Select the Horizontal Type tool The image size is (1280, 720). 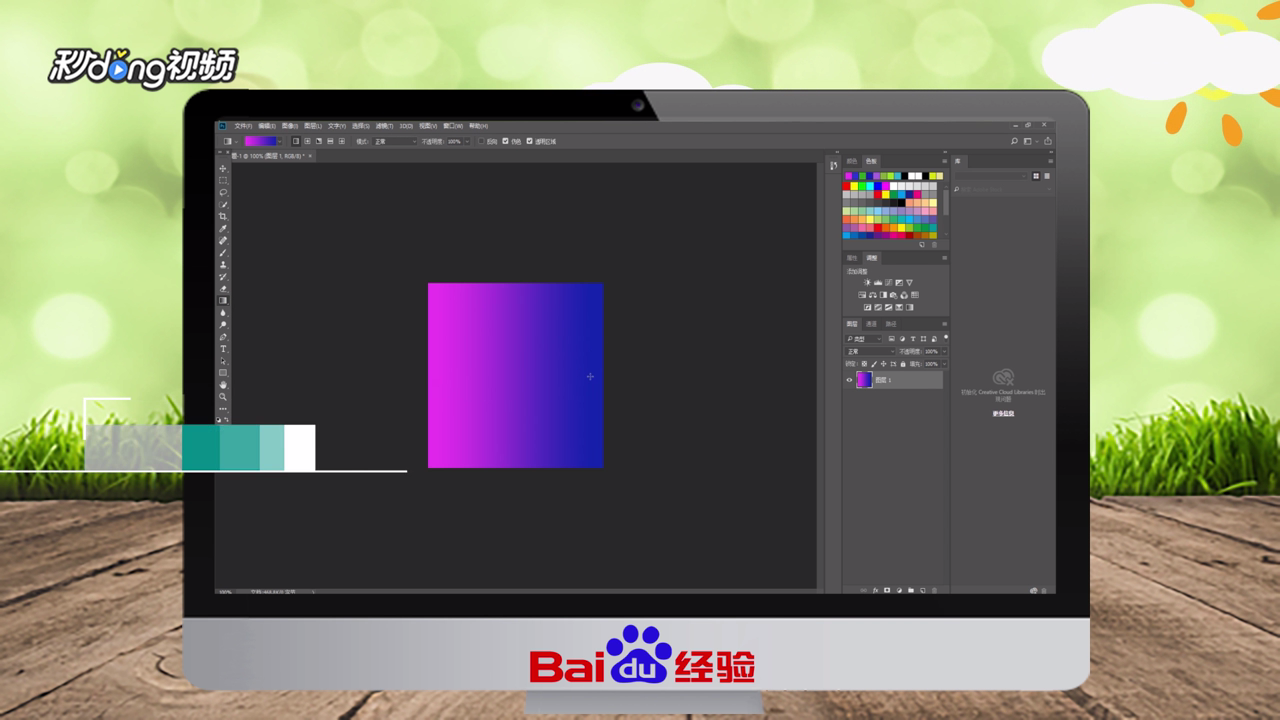(x=223, y=349)
